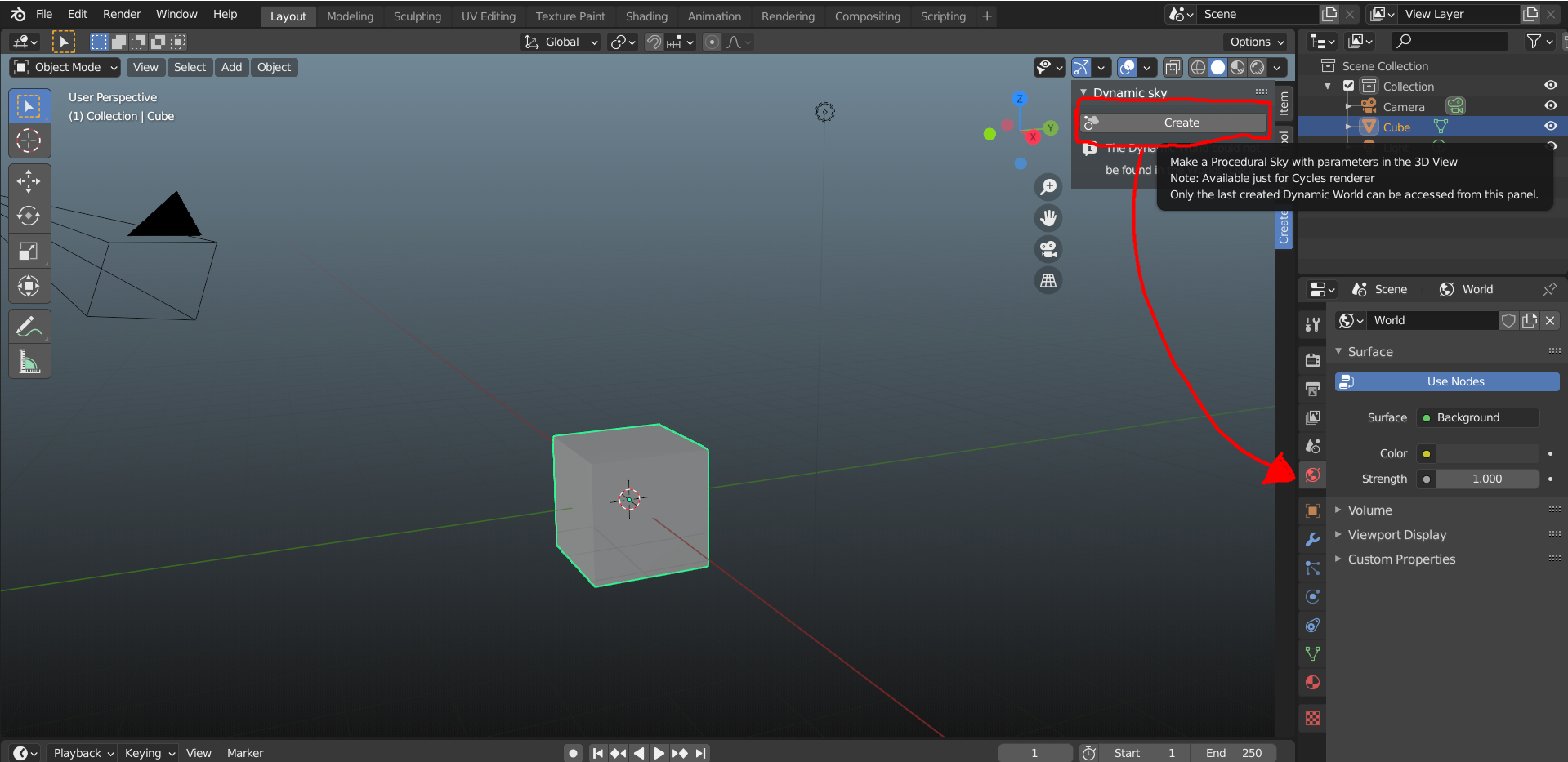
Task: Open the File menu
Action: (x=44, y=14)
